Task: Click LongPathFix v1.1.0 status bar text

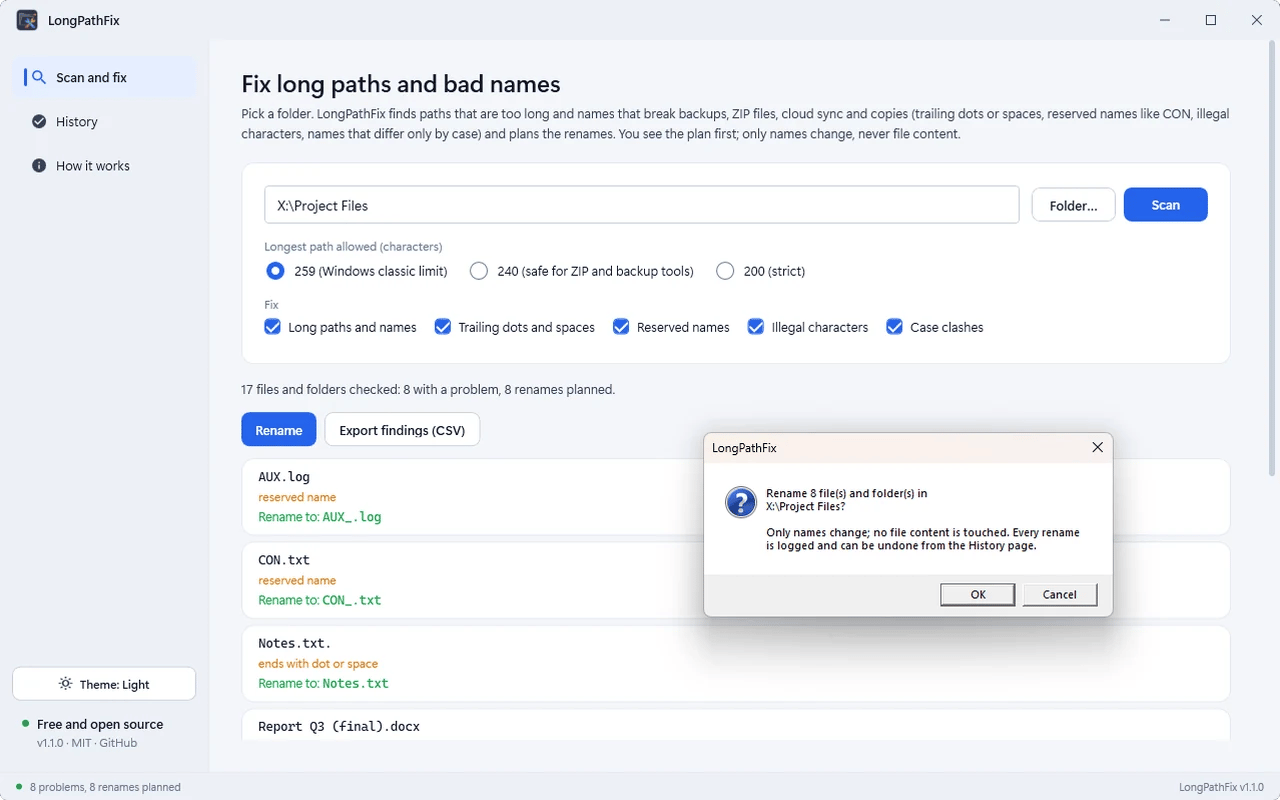Action: 1222,787
